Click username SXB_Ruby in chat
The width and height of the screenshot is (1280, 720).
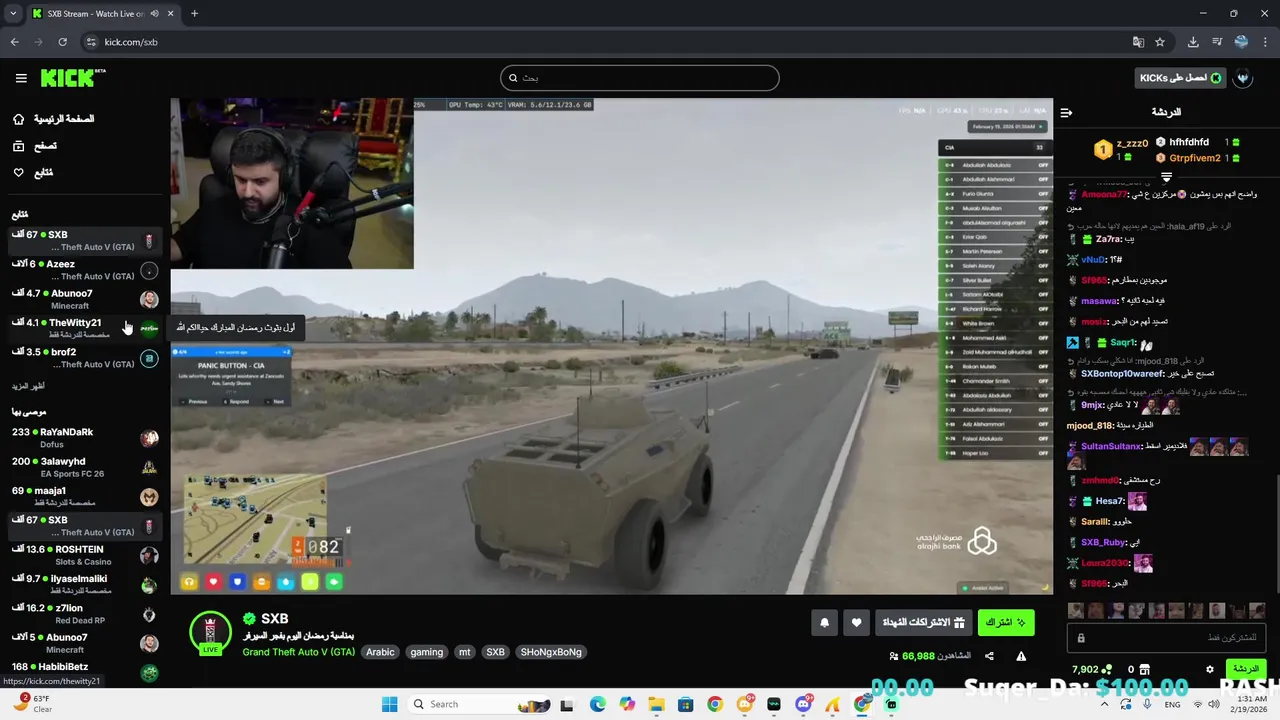click(x=1103, y=542)
